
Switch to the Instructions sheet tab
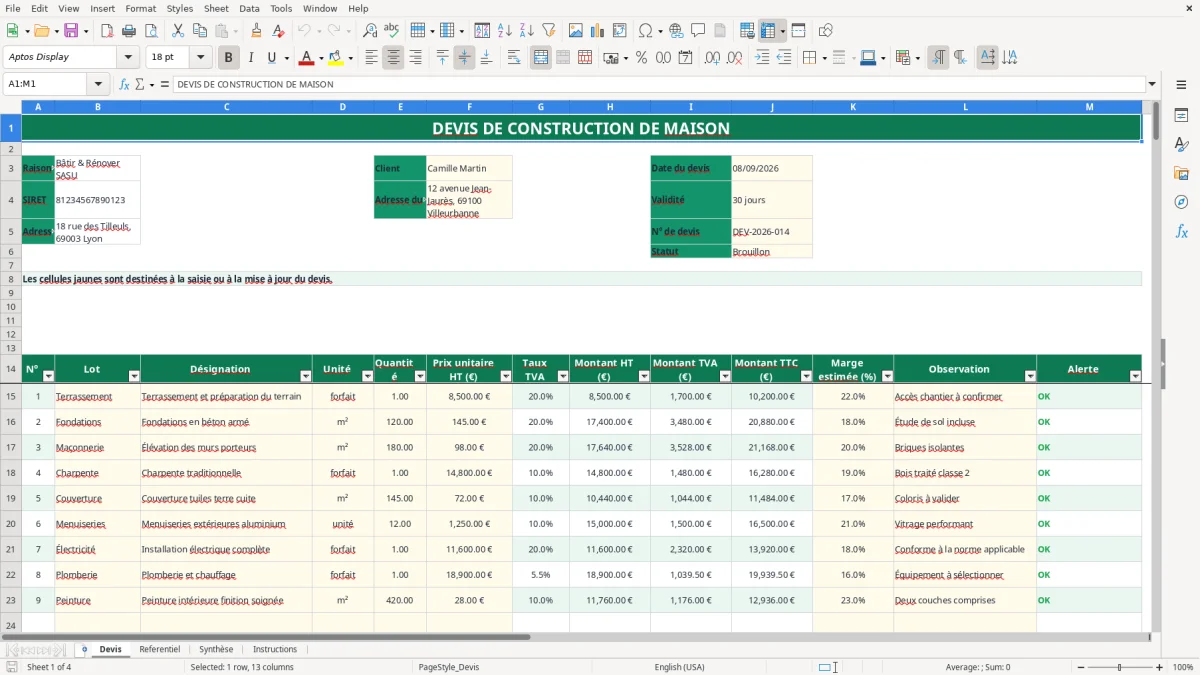pos(275,649)
